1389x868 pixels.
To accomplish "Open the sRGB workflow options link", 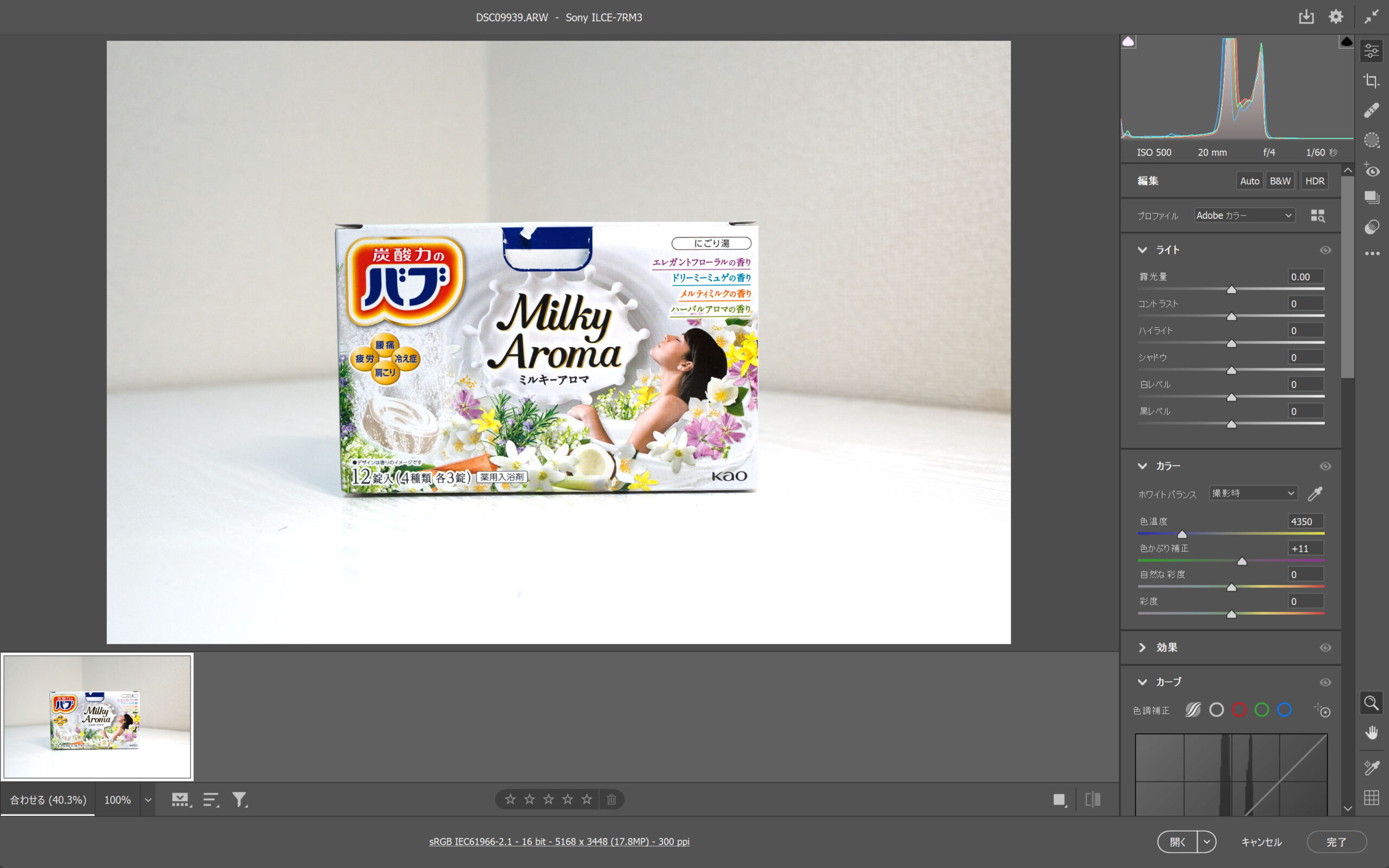I will pyautogui.click(x=559, y=841).
